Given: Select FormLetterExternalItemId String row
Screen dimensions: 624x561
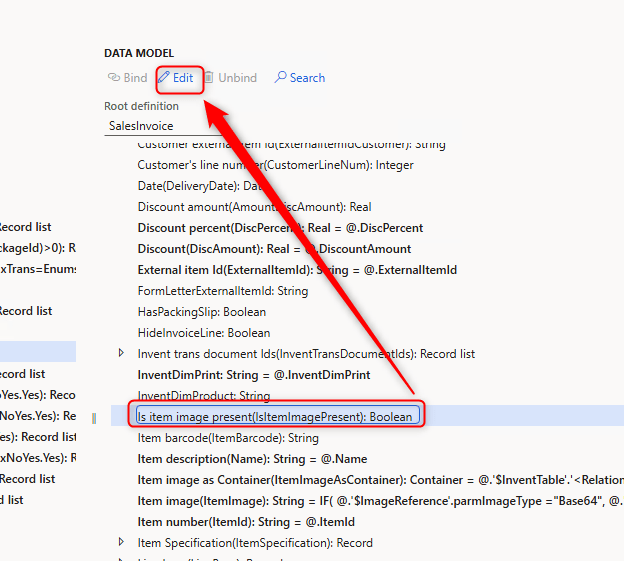Looking at the screenshot, I should pos(222,291).
